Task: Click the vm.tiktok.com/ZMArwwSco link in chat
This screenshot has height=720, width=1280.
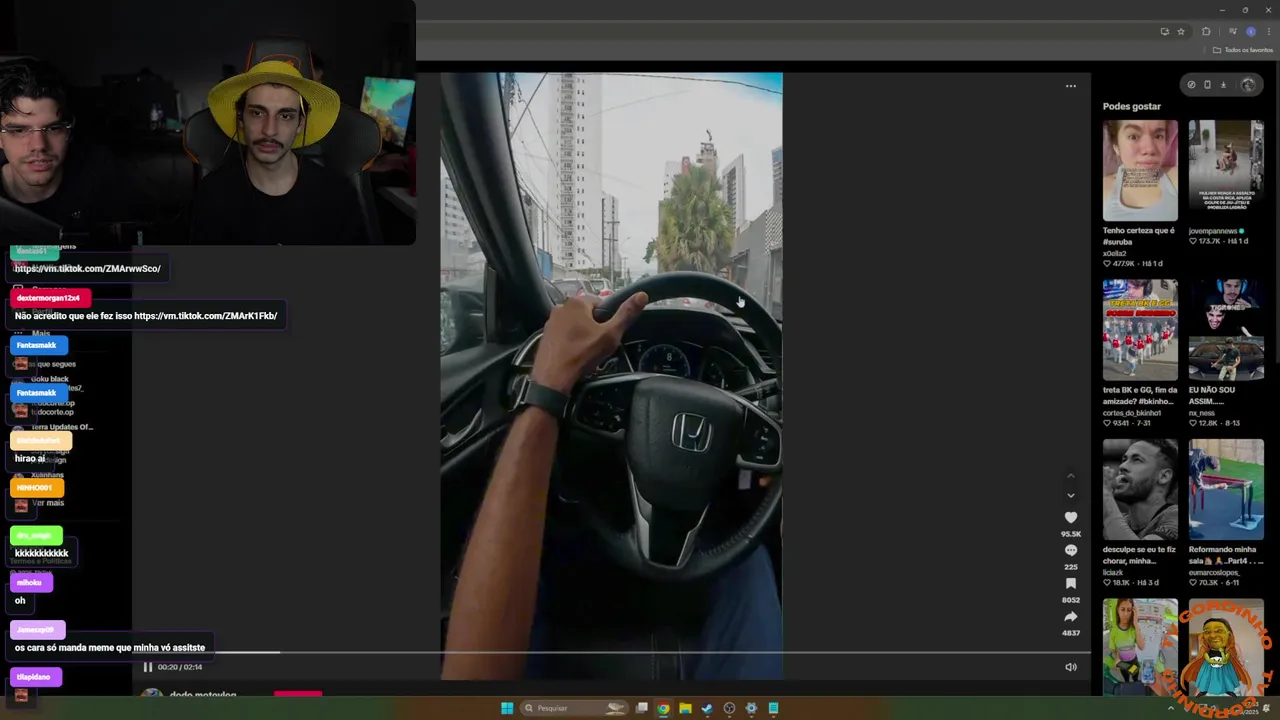Action: tap(87, 268)
